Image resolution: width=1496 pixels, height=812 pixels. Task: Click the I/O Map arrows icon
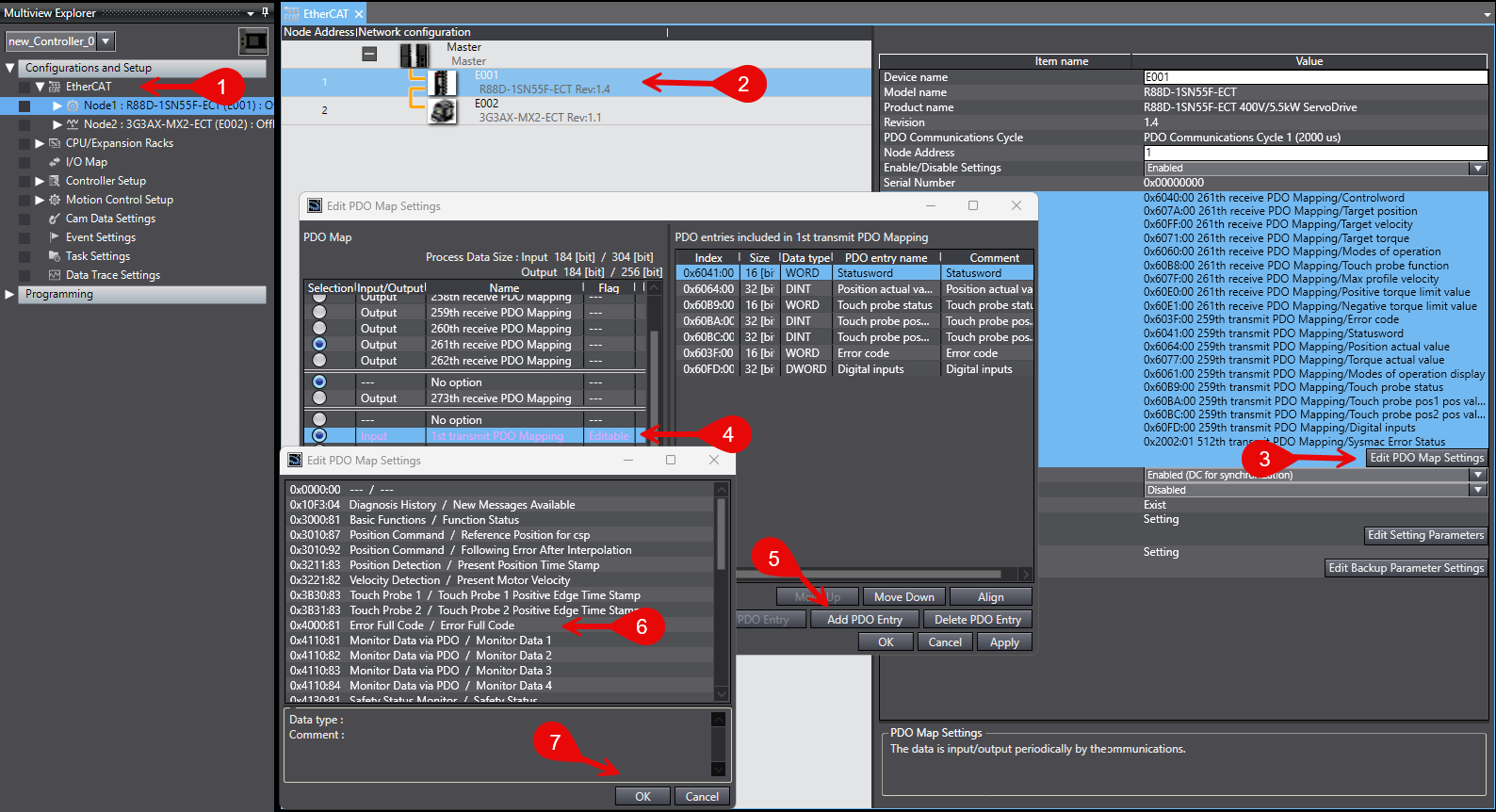click(55, 162)
